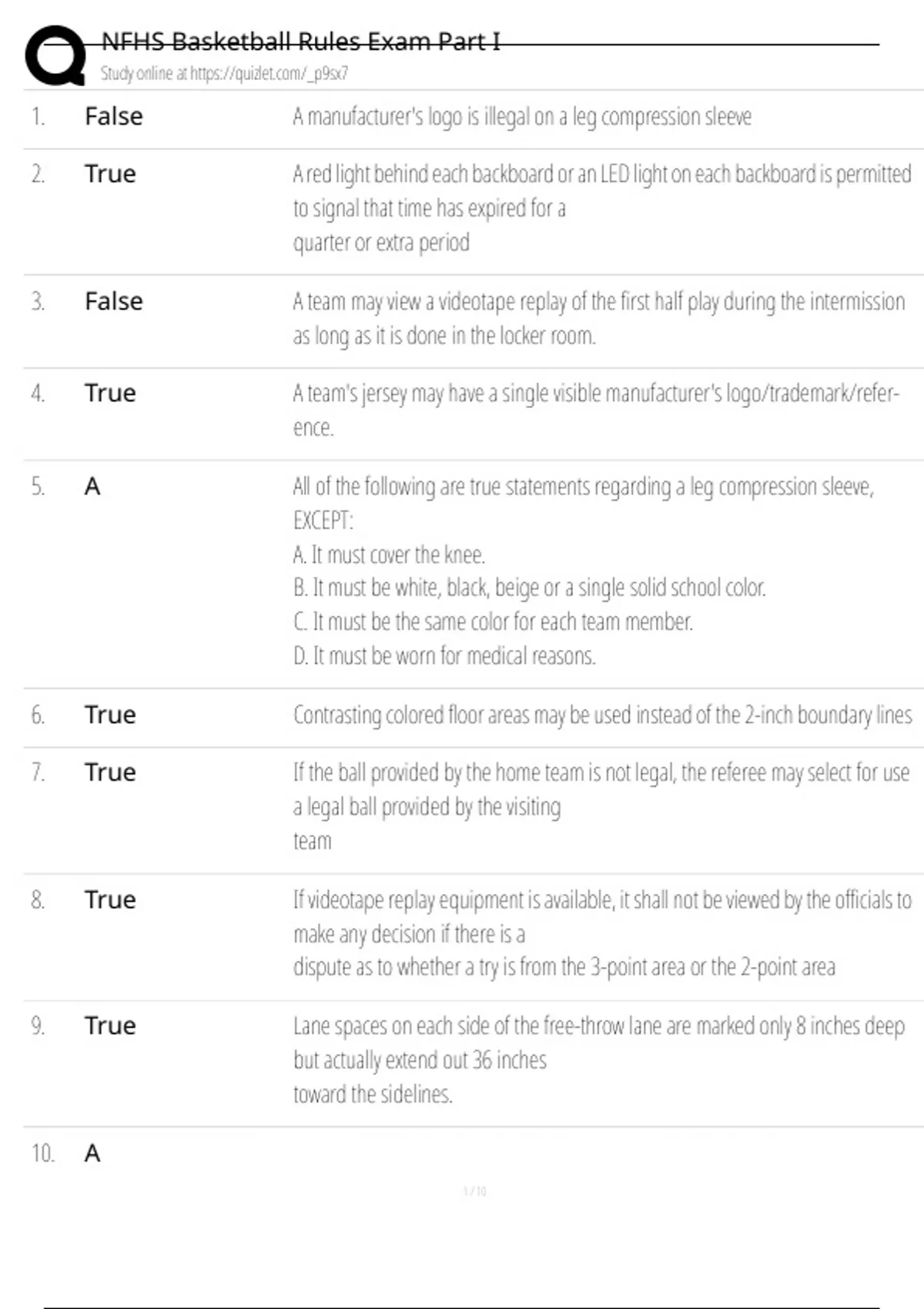Click the leg compression sleeve logo statement
Screen dimensions: 924x1309
521,116
